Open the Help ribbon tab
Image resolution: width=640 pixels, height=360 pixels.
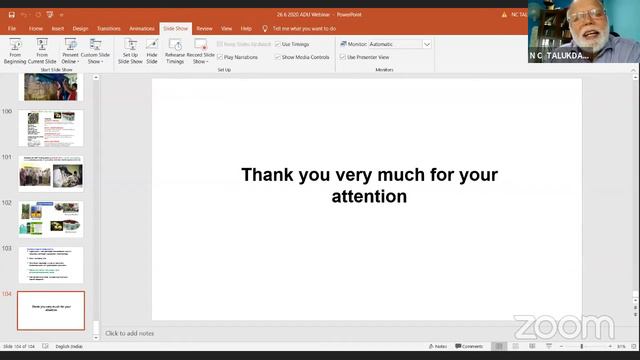246,29
